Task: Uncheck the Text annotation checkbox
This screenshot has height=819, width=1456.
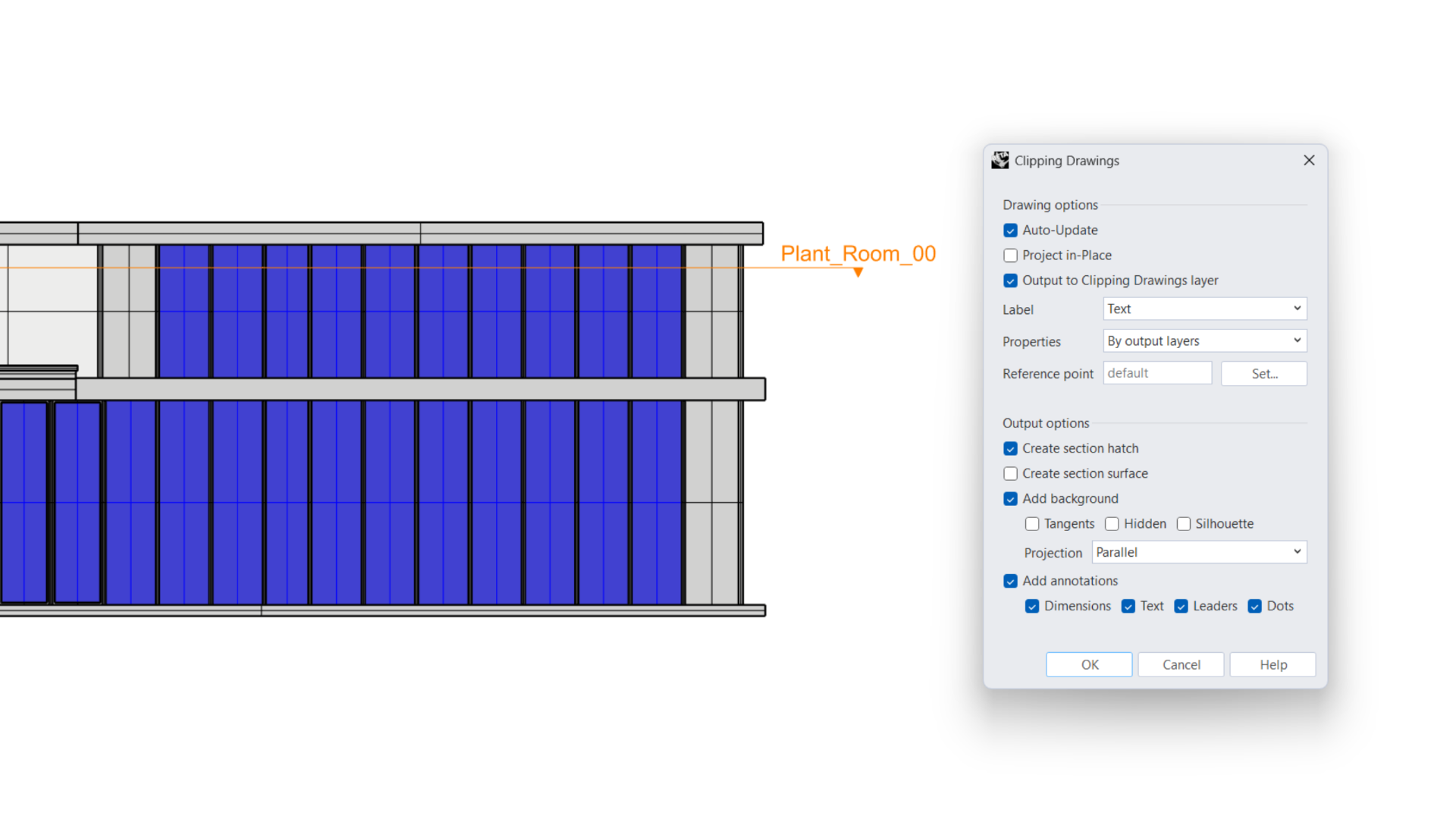Action: [1128, 607]
